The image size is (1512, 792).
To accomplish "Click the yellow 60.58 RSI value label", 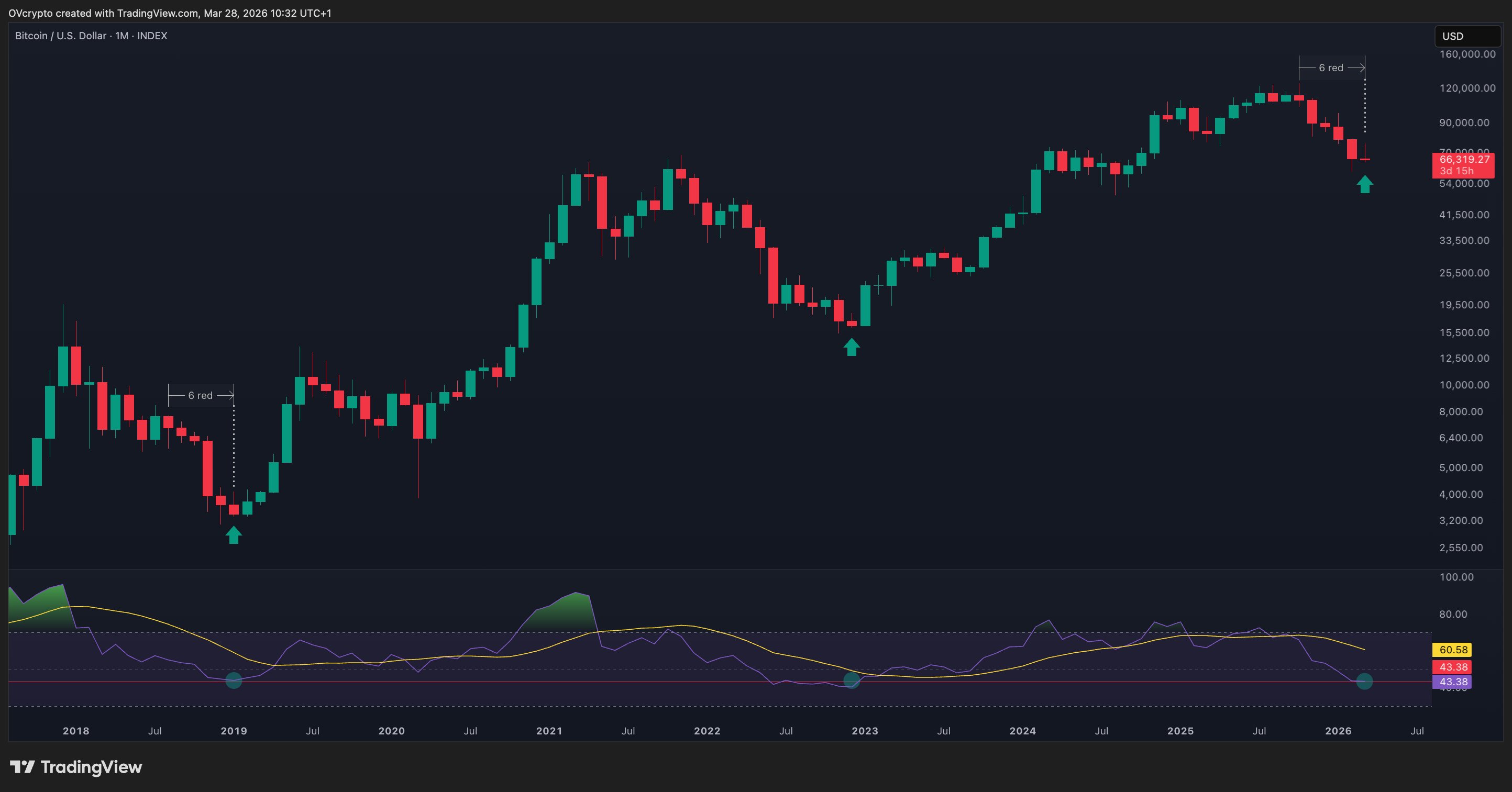I will (1453, 650).
